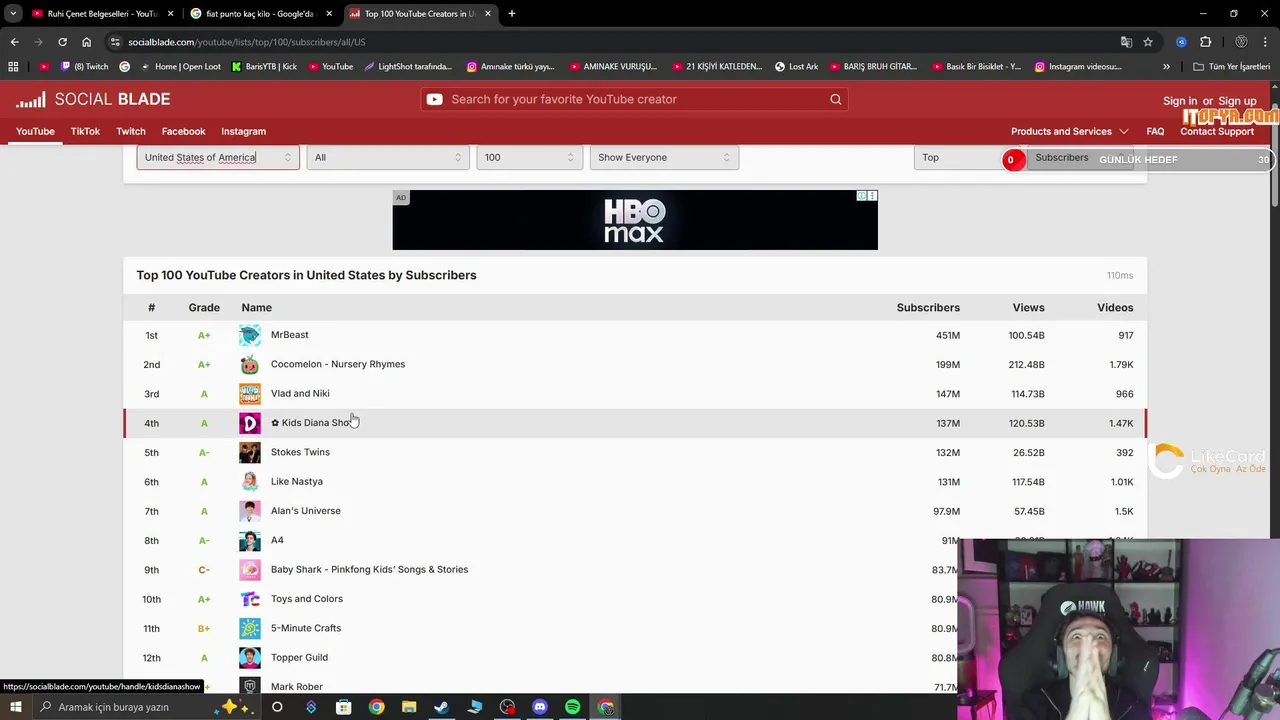The height and width of the screenshot is (720, 1280).
Task: Switch to the YouTube platform tab
Action: (35, 131)
